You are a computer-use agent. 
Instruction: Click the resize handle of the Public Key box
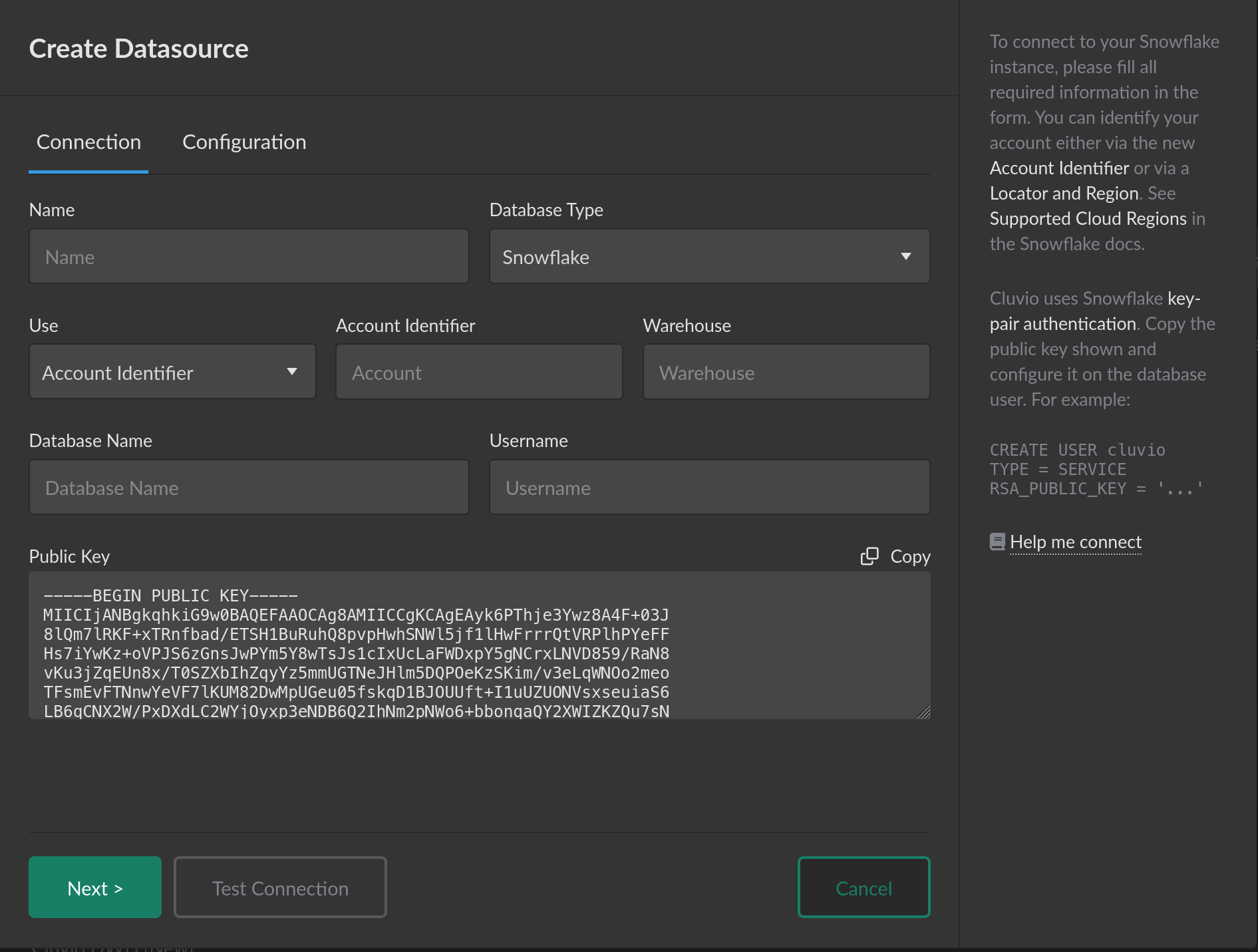(x=923, y=712)
